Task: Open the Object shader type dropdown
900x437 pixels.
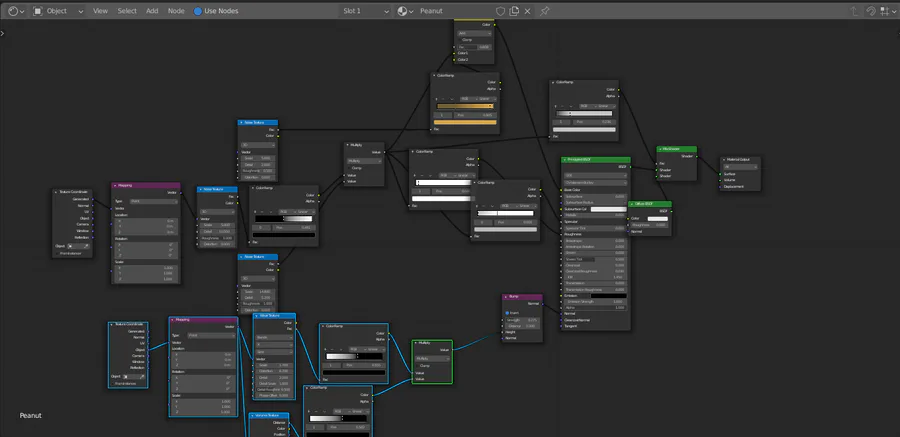Action: [58, 11]
